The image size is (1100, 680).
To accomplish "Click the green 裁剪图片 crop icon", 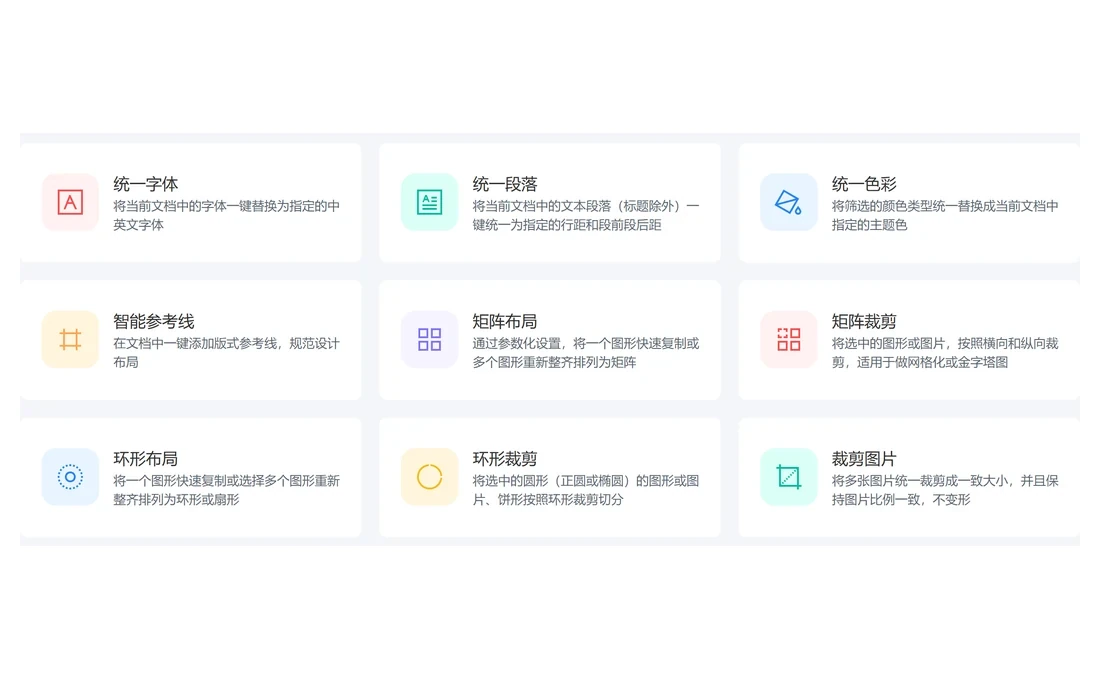I will coord(789,477).
